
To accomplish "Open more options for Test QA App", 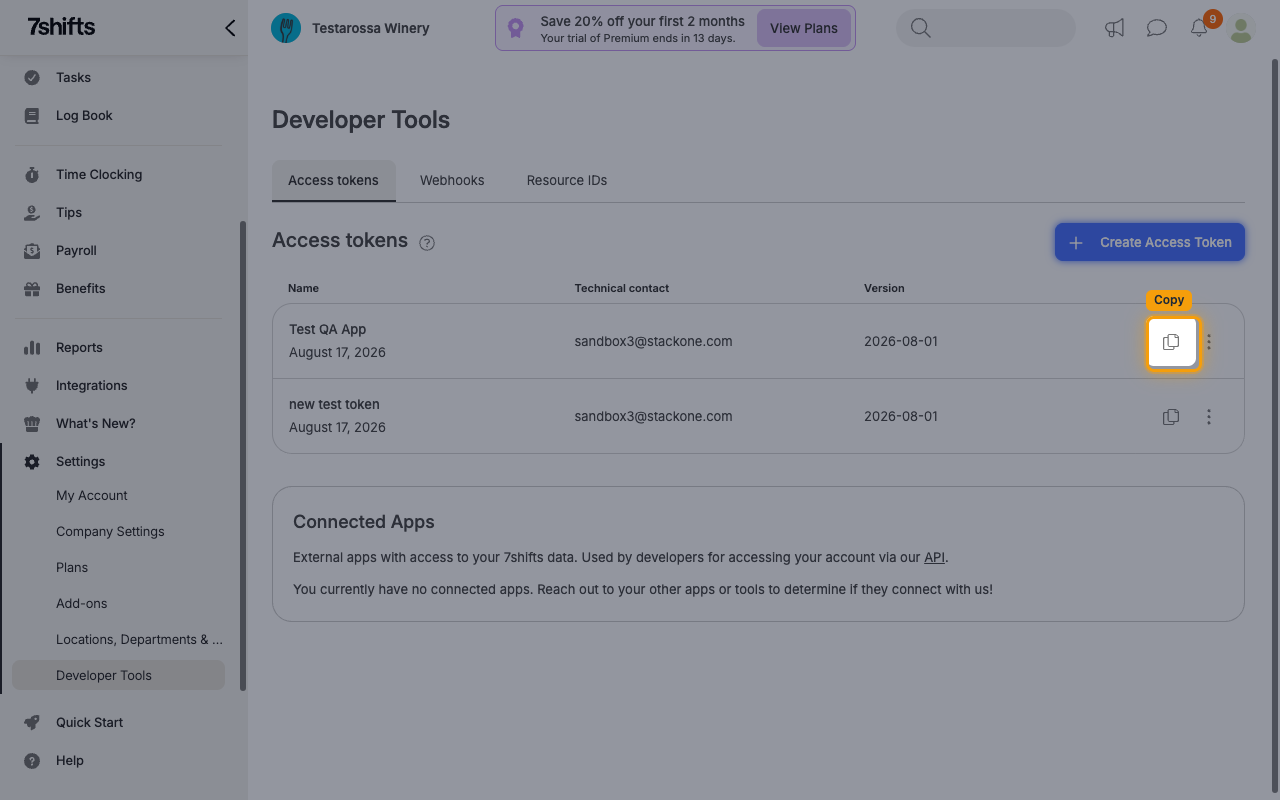I will [1209, 342].
